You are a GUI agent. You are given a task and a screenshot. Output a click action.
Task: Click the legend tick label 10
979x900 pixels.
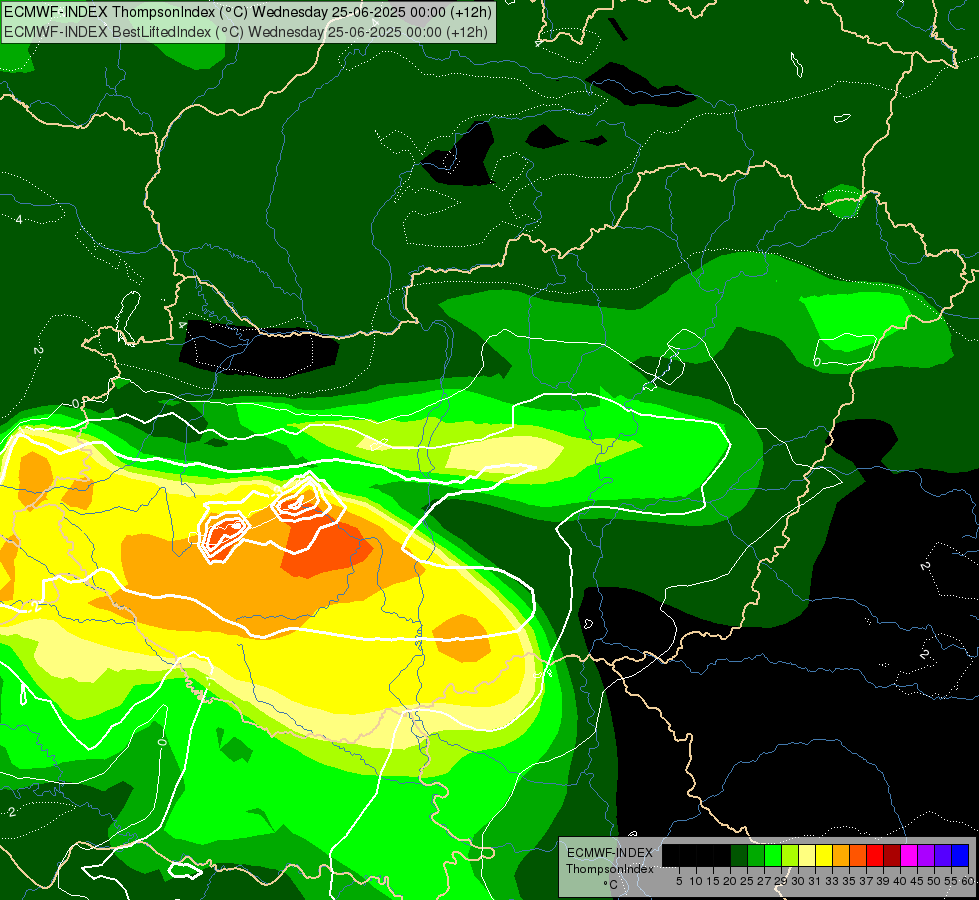pyautogui.click(x=696, y=881)
